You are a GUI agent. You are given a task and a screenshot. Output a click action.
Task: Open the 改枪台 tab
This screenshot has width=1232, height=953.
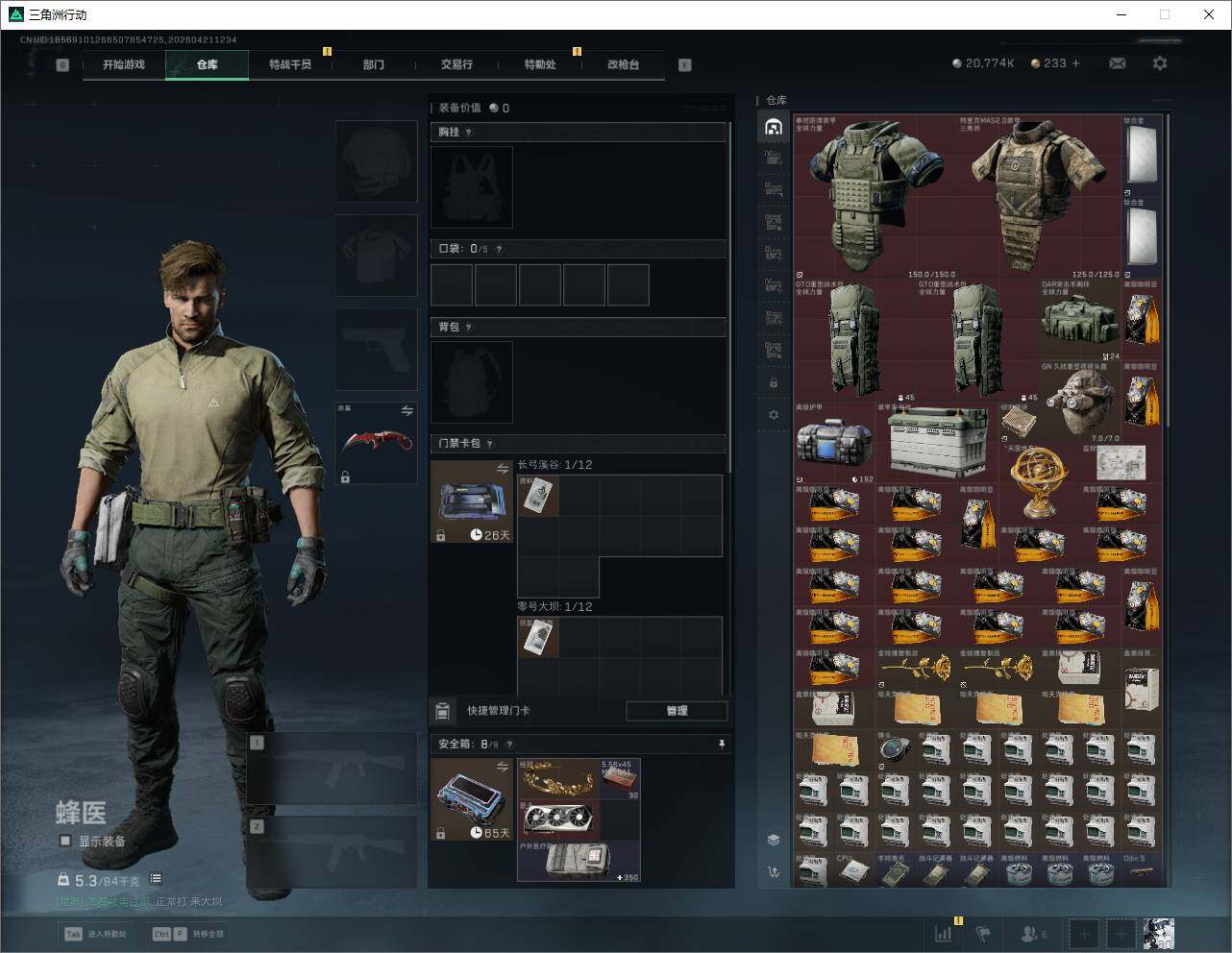pos(623,64)
